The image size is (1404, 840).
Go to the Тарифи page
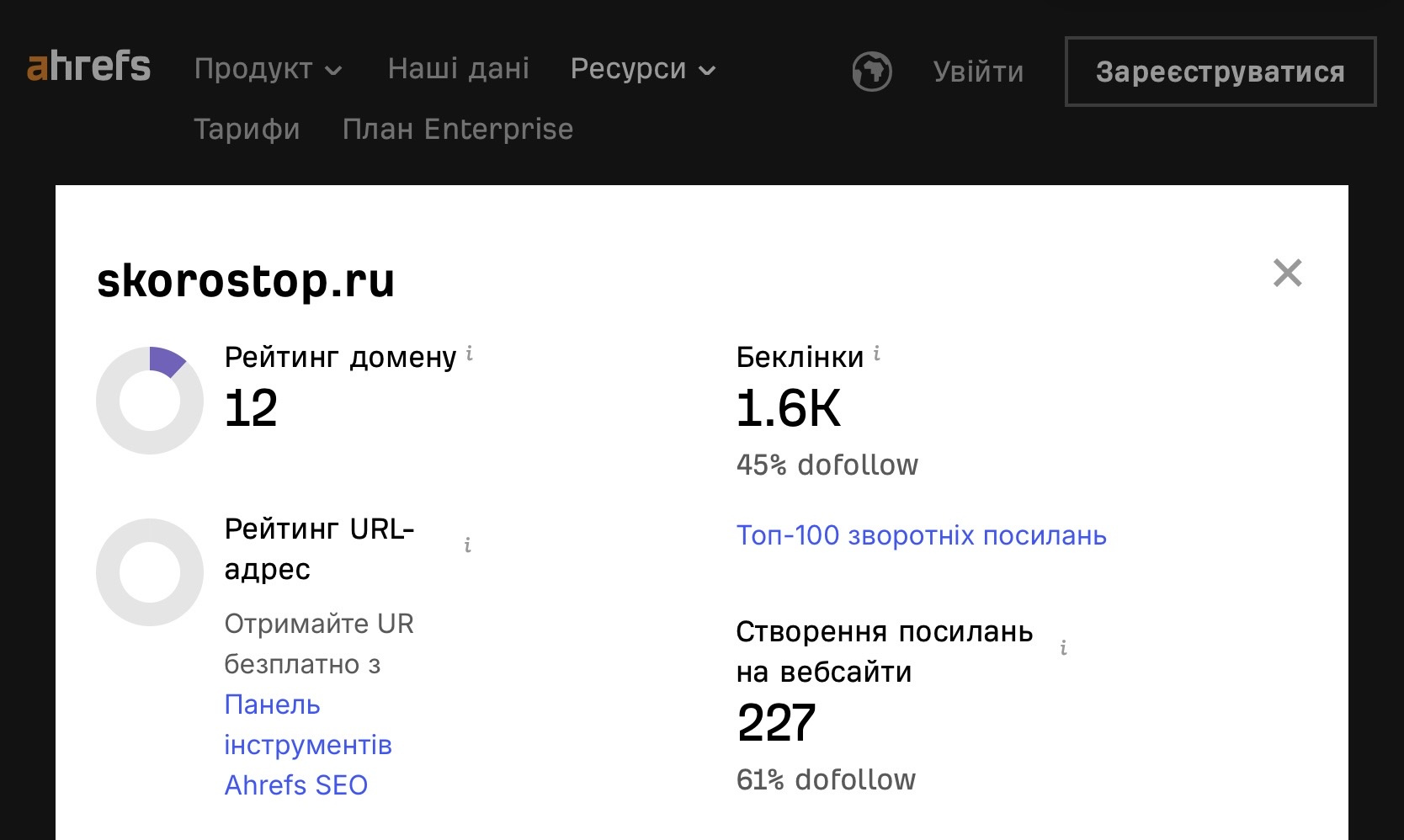pos(247,130)
